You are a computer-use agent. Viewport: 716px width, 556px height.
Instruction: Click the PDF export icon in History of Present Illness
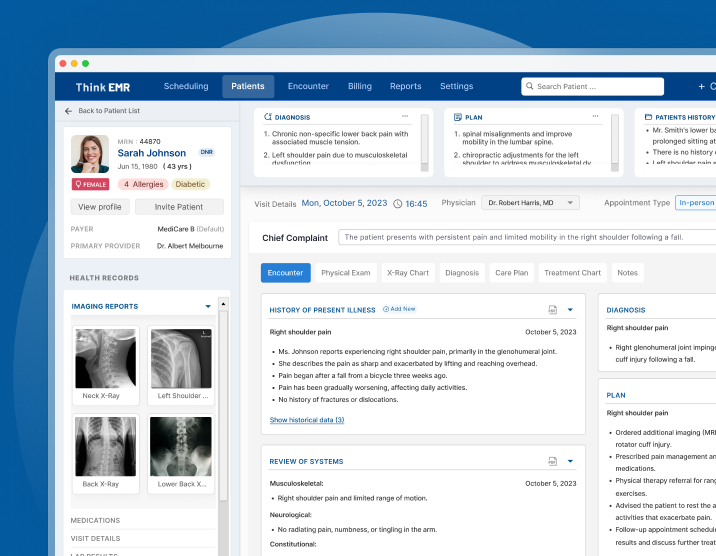coord(552,309)
